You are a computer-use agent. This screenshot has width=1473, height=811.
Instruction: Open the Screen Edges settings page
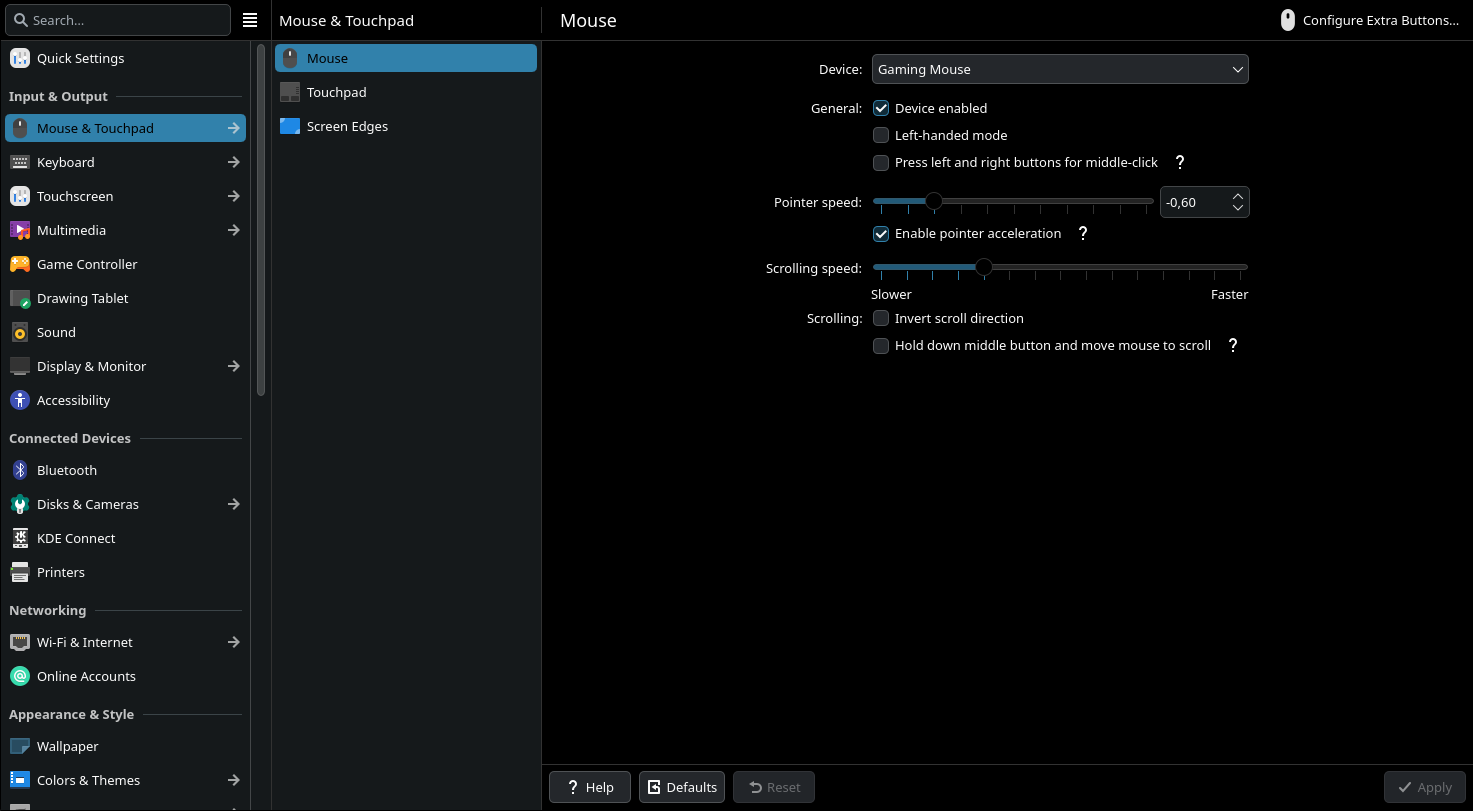click(x=406, y=126)
